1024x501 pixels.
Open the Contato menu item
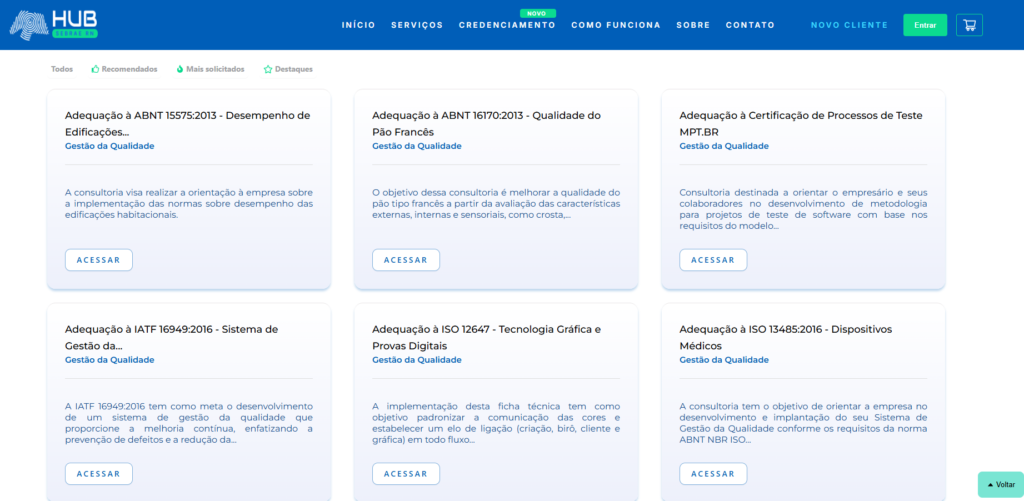[x=750, y=25]
